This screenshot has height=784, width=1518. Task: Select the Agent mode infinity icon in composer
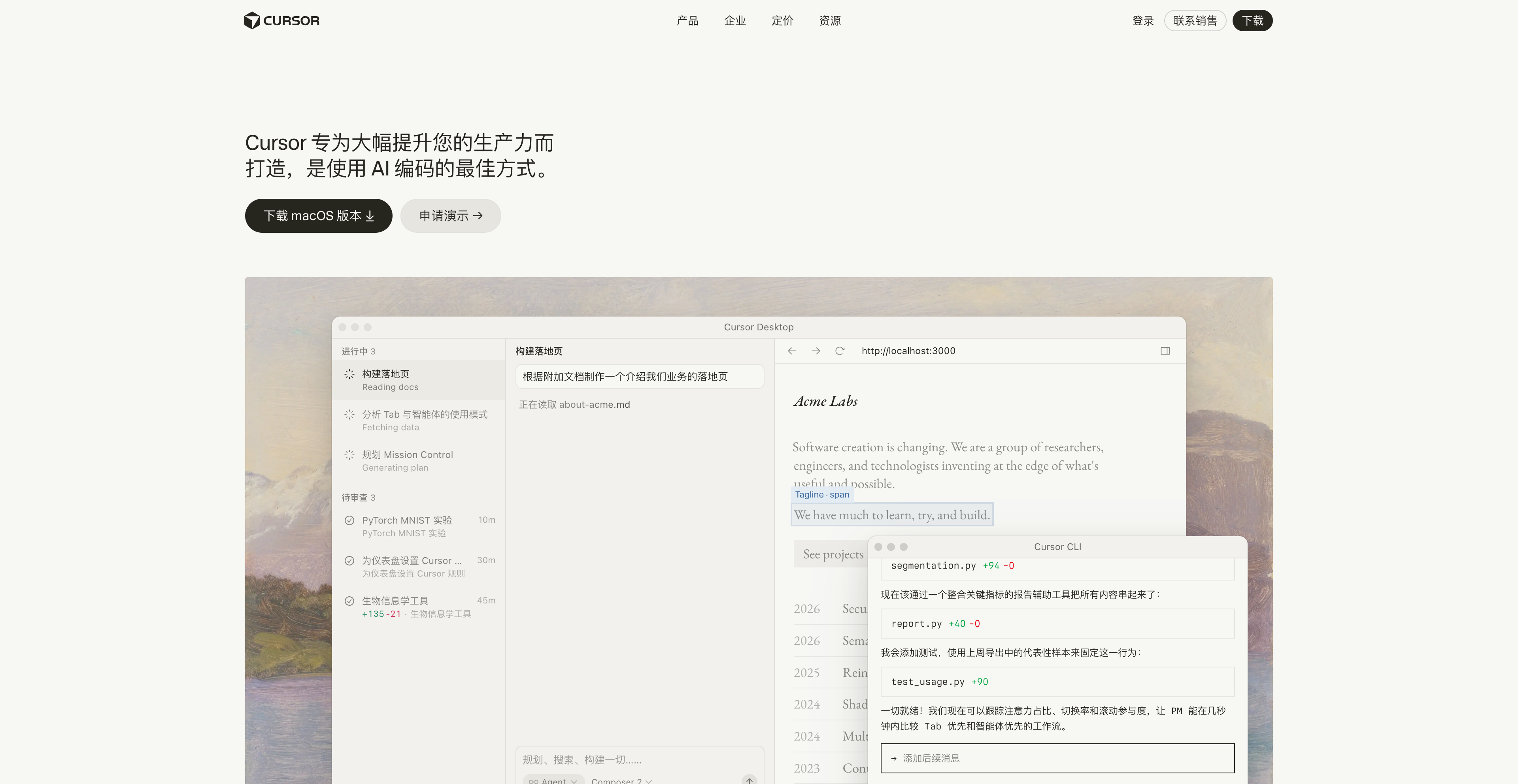[x=534, y=781]
